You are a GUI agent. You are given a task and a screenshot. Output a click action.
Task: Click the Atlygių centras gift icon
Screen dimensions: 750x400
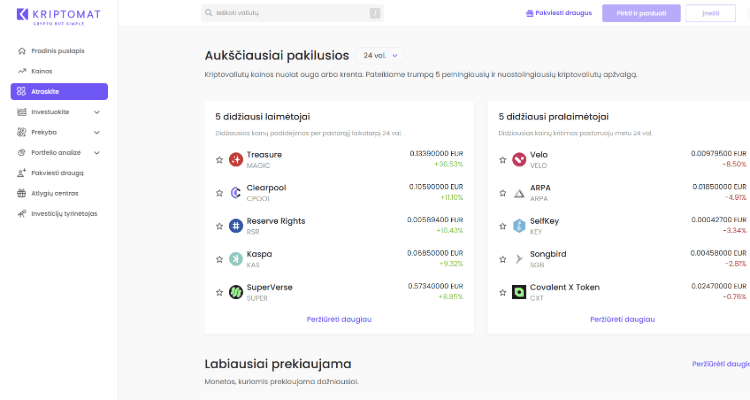pyautogui.click(x=22, y=193)
